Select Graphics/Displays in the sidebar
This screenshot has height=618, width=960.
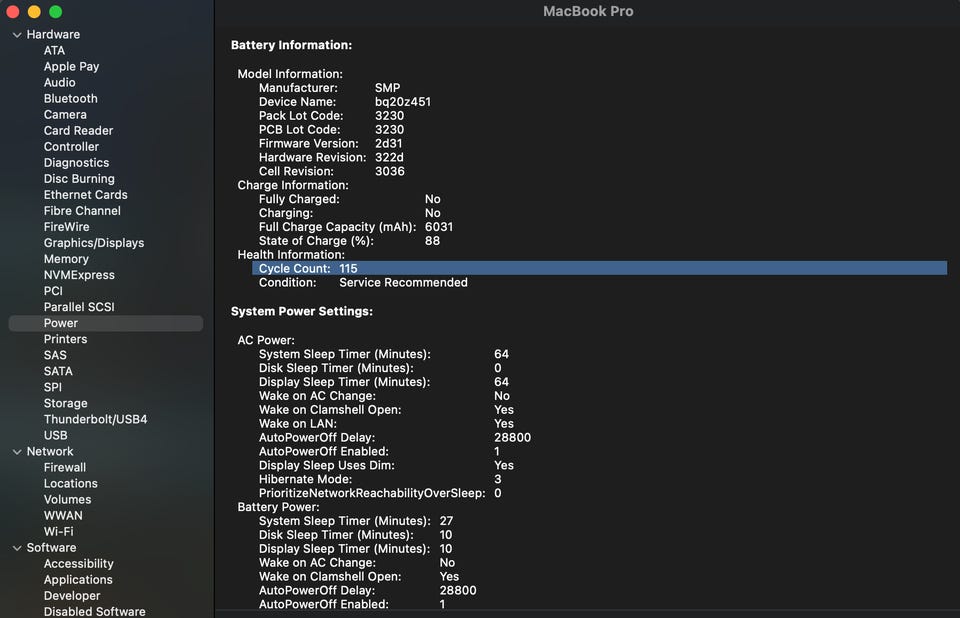(x=93, y=243)
